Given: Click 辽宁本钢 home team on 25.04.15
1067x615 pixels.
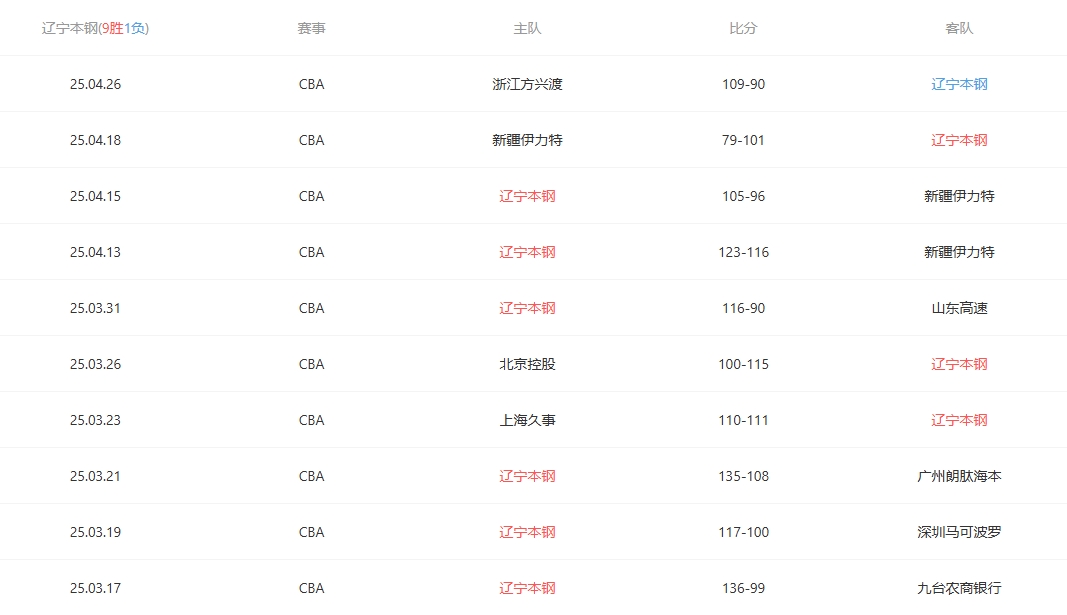Looking at the screenshot, I should [x=527, y=196].
